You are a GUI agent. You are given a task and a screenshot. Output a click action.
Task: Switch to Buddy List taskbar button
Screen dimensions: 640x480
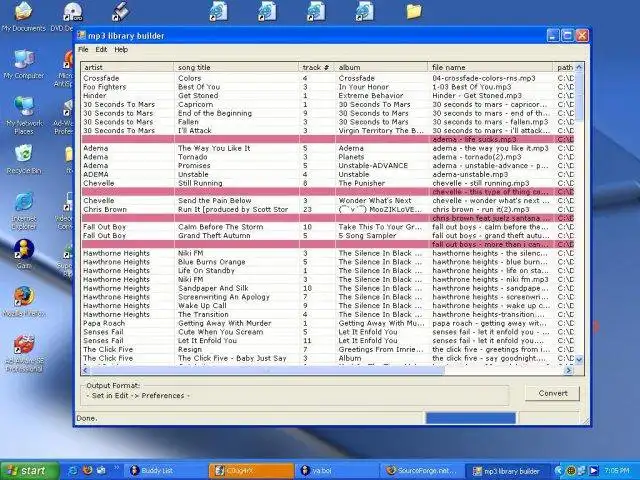[x=165, y=471]
